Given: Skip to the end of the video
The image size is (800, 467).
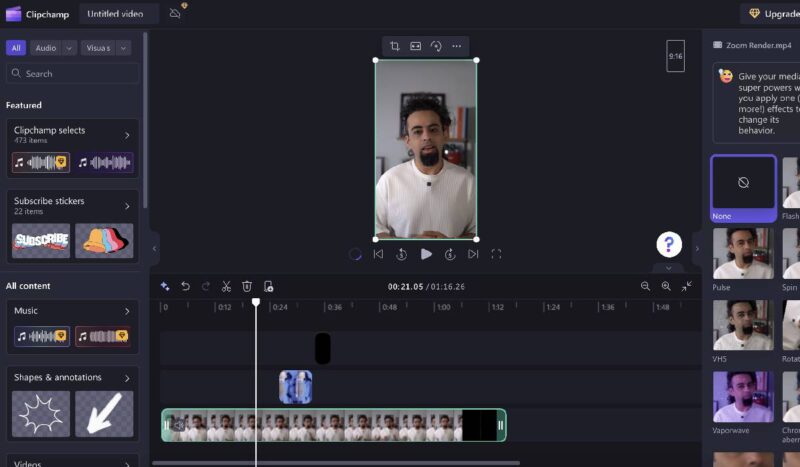Looking at the screenshot, I should [473, 254].
